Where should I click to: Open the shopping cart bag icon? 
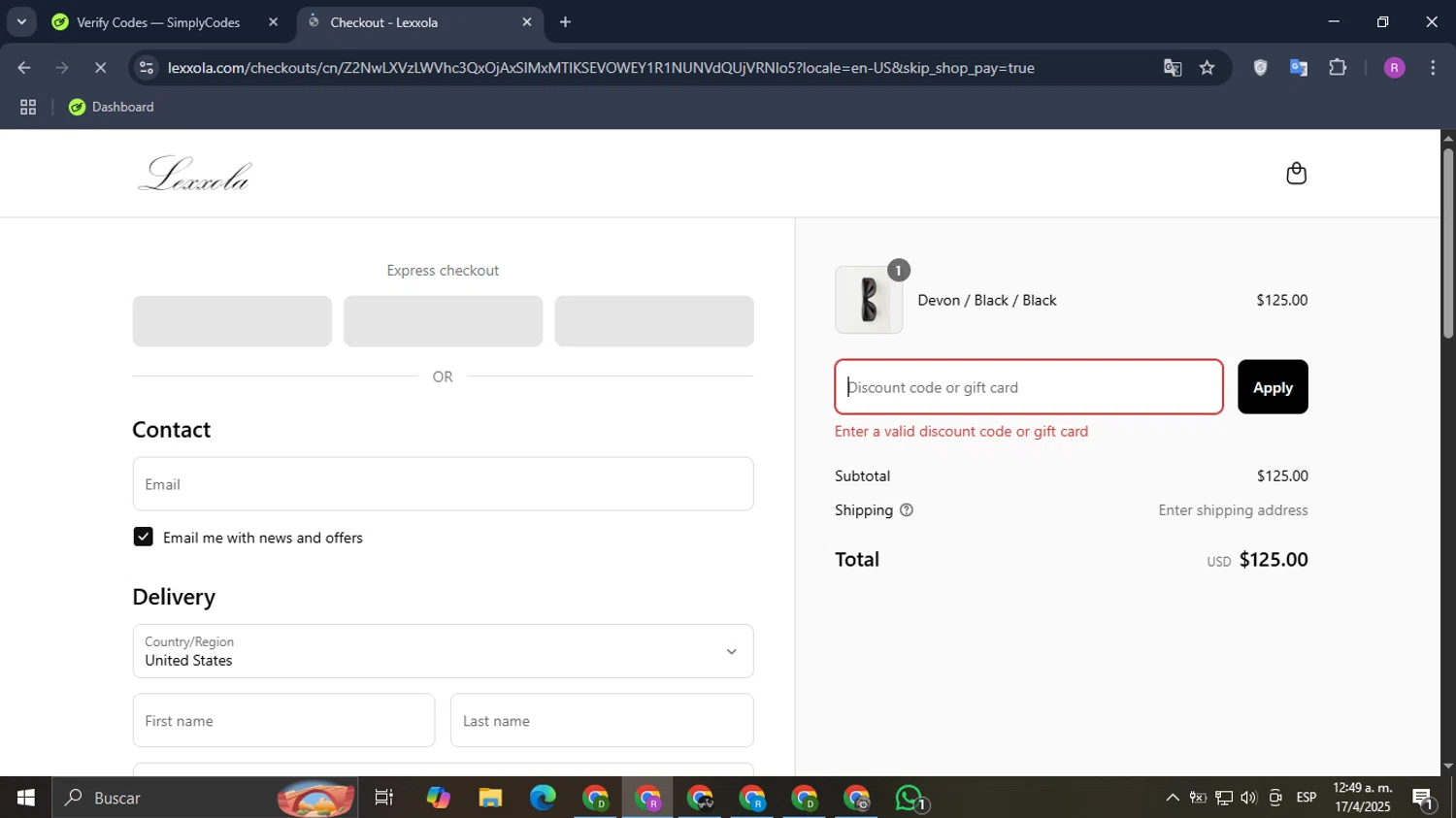[1296, 174]
